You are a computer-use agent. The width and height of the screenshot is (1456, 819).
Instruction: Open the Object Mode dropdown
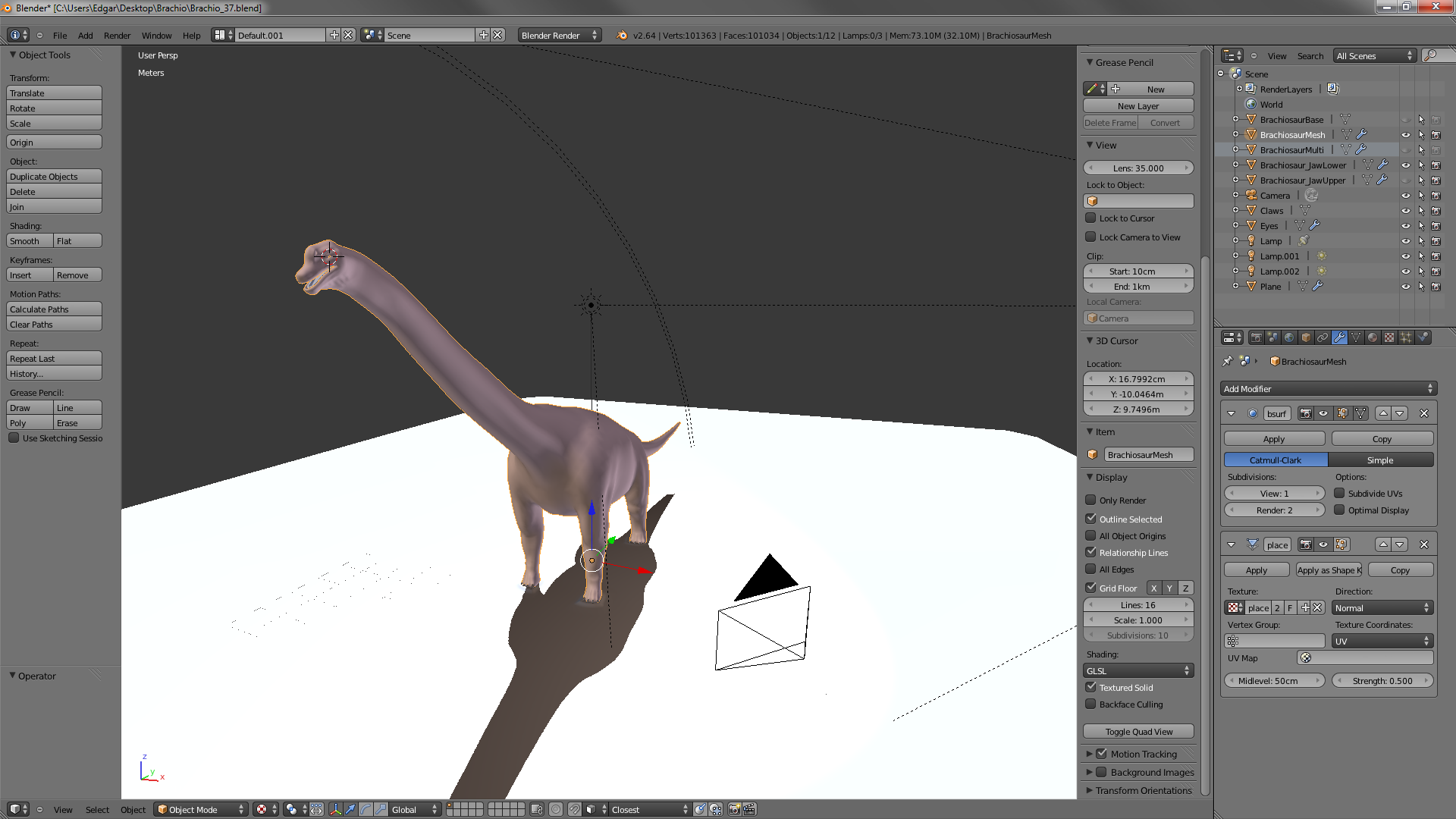coord(201,809)
